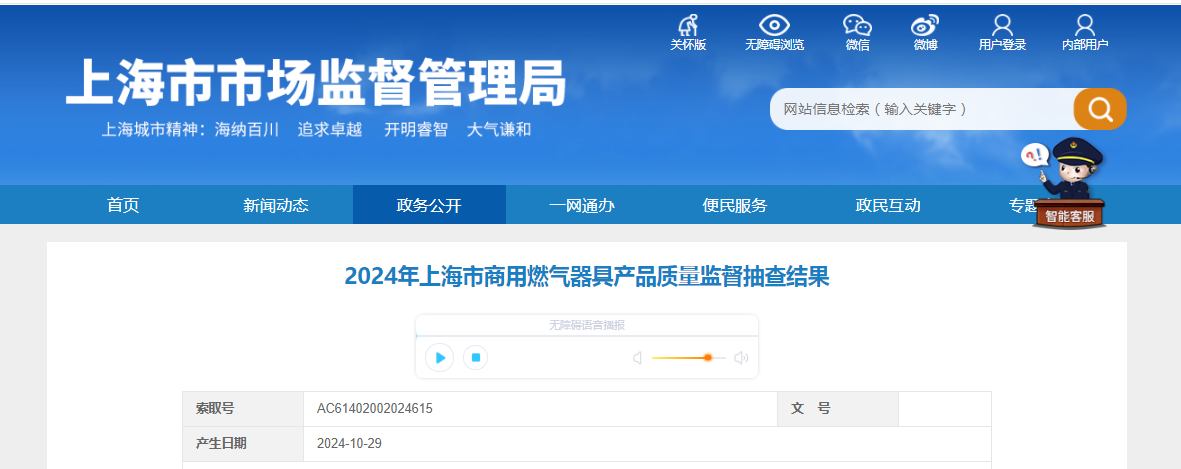Viewport: 1181px width, 469px height.
Task: Adjust the audio volume slider
Action: pos(688,358)
